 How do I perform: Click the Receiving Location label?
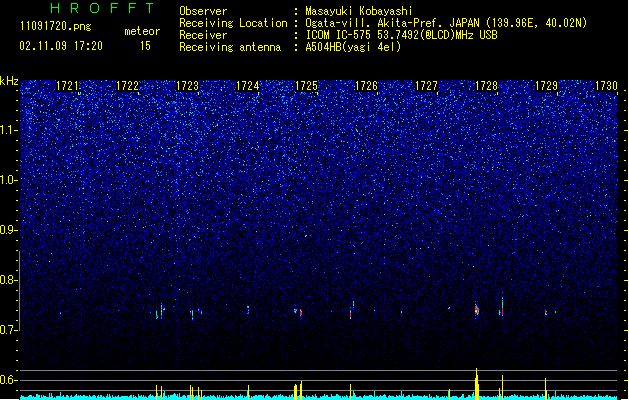coord(233,23)
